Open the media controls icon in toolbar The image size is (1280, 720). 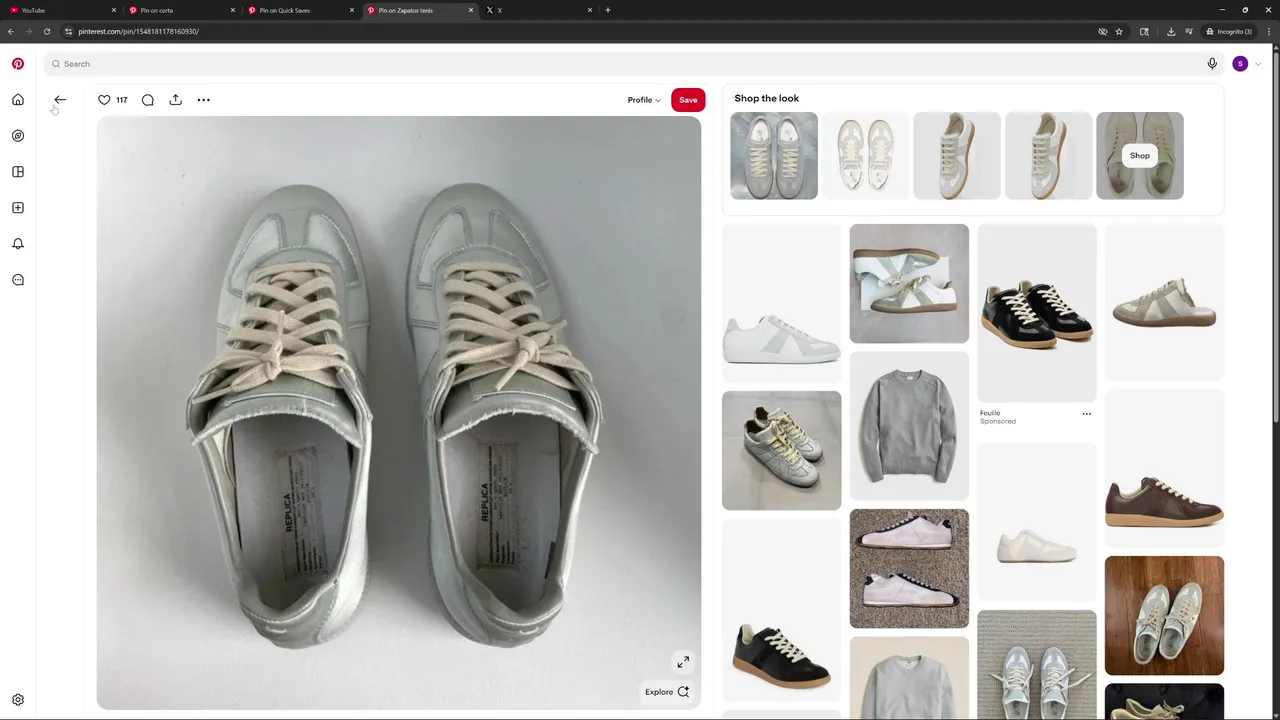click(1189, 31)
